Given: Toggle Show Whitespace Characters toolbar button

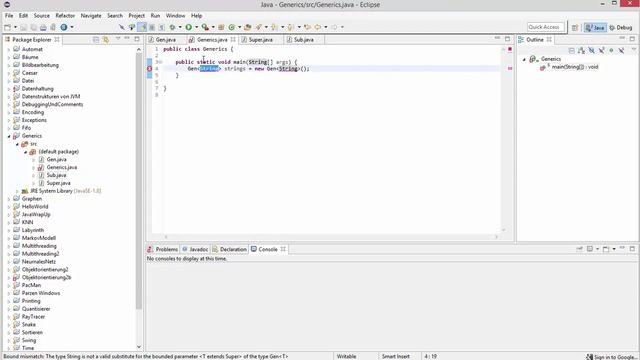Looking at the screenshot, I should (x=162, y=27).
